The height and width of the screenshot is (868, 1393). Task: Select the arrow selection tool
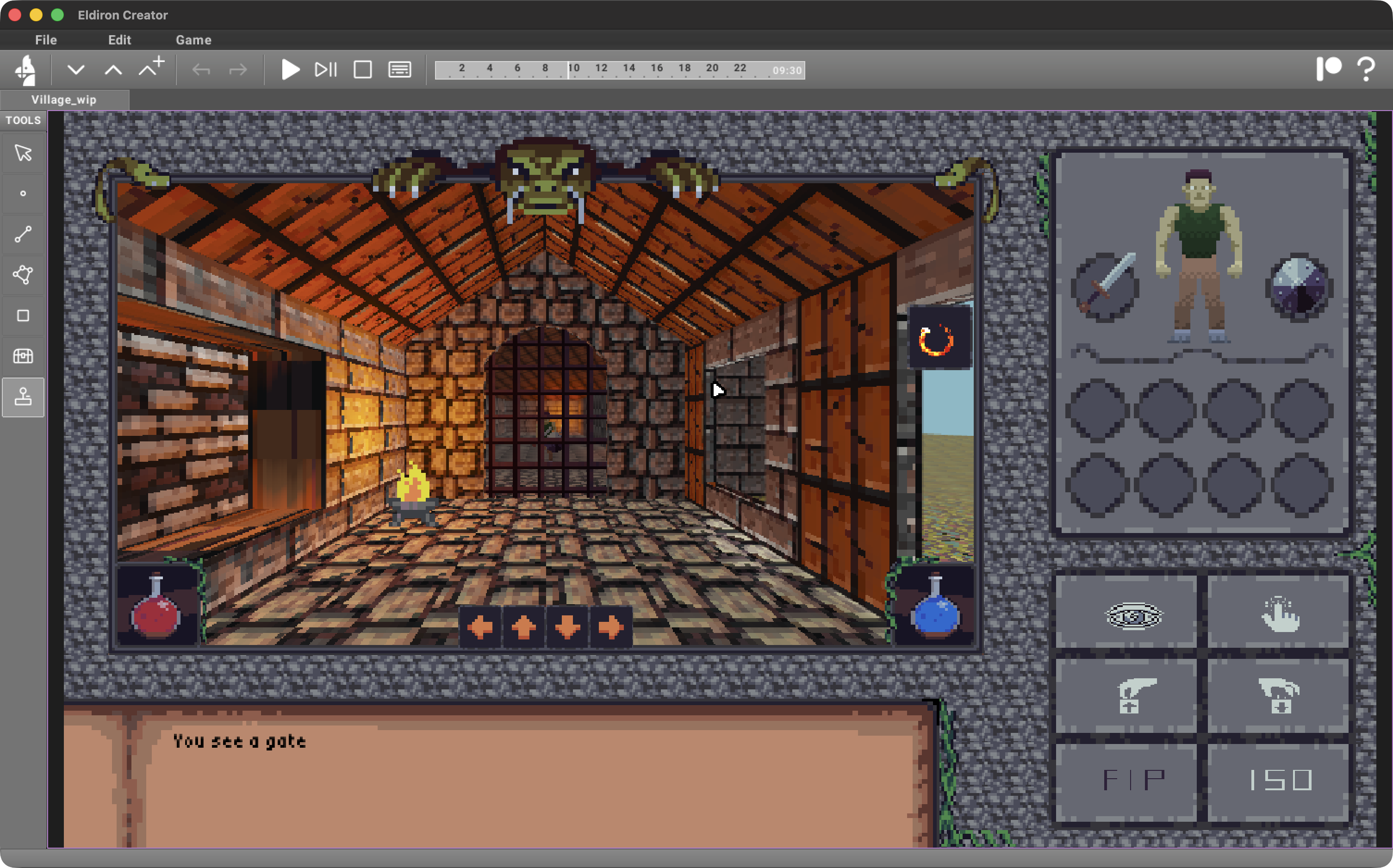pyautogui.click(x=23, y=153)
